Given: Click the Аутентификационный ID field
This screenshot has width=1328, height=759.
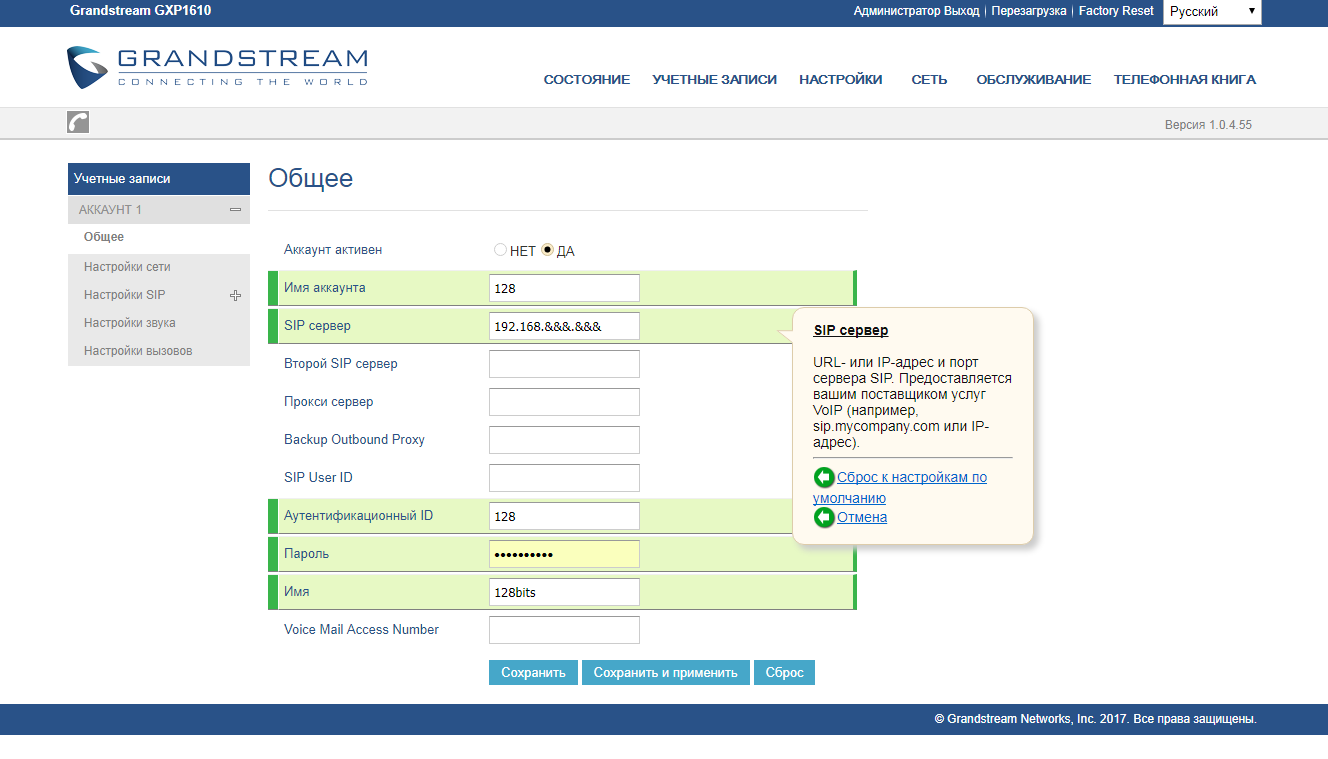Looking at the screenshot, I should click(564, 516).
